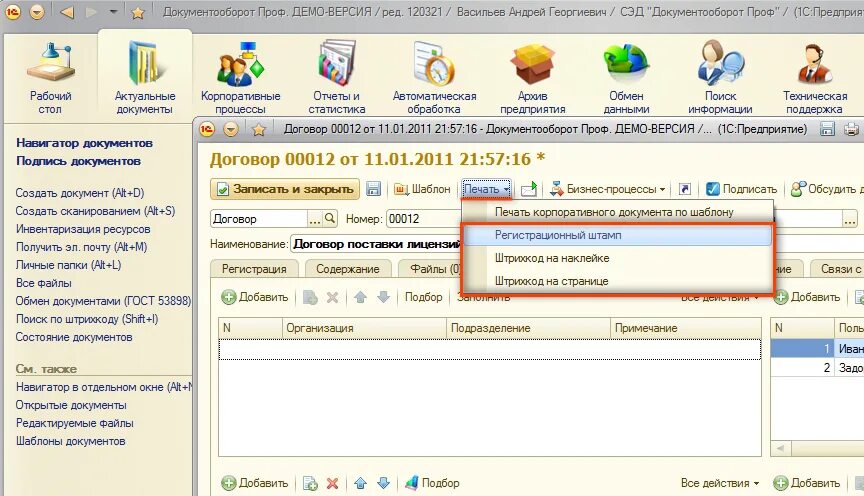864x496 pixels.
Task: Click the ellipsis select button in the Договор field
Action: tap(314, 219)
